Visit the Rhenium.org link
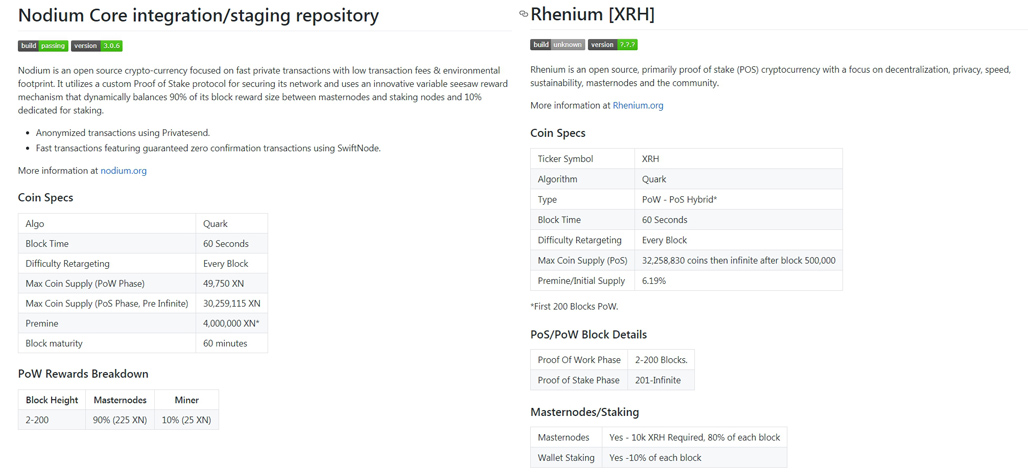The width and height of the screenshot is (1028, 473). (638, 105)
